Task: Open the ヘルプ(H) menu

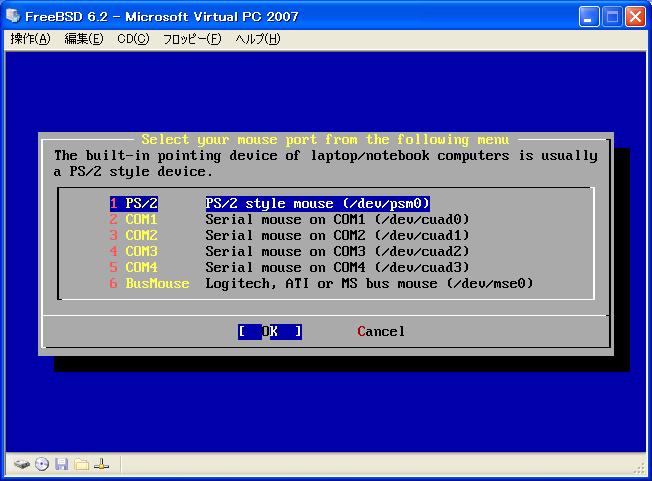Action: (x=258, y=39)
